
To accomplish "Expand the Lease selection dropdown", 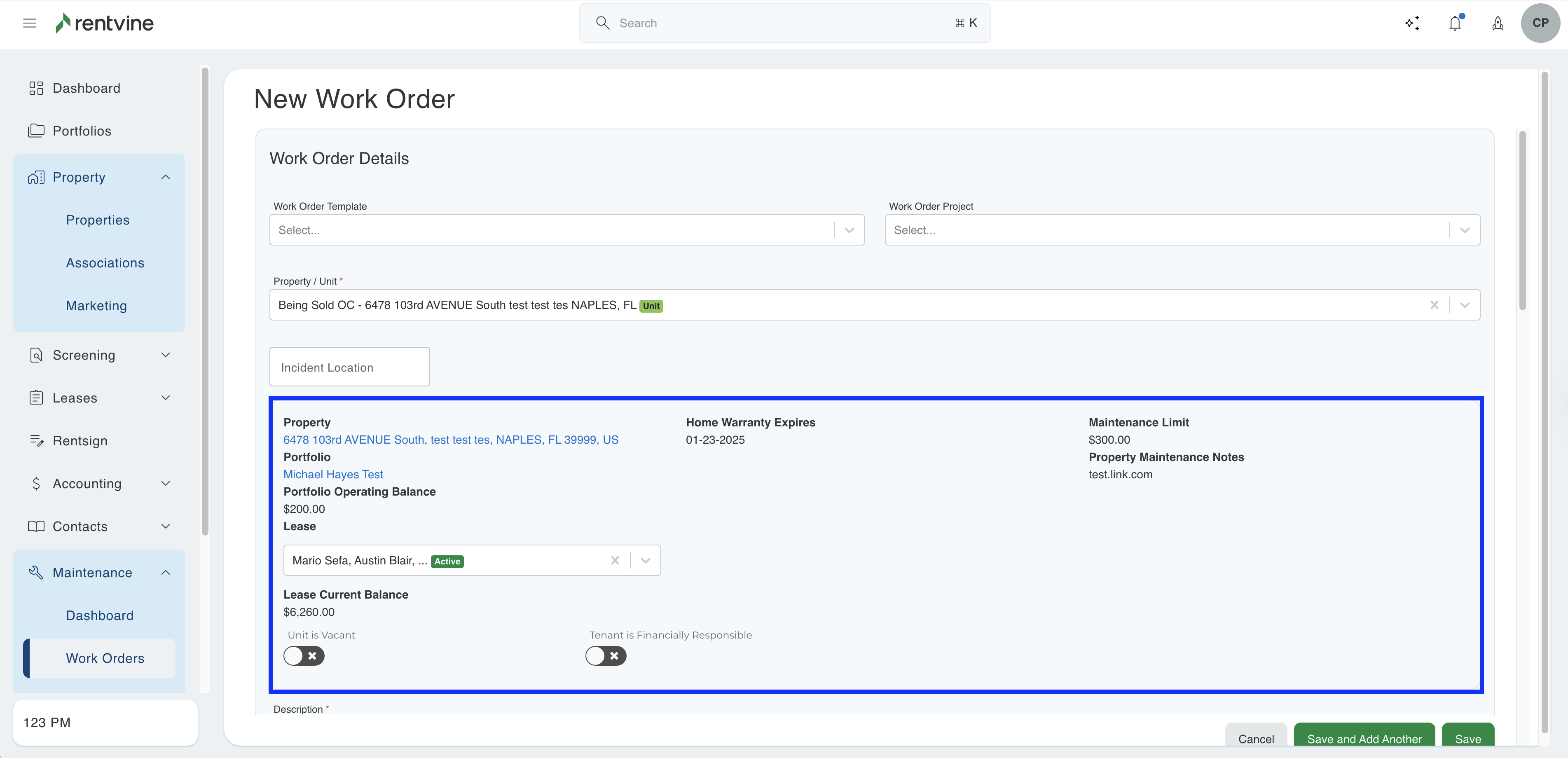I will [x=645, y=560].
